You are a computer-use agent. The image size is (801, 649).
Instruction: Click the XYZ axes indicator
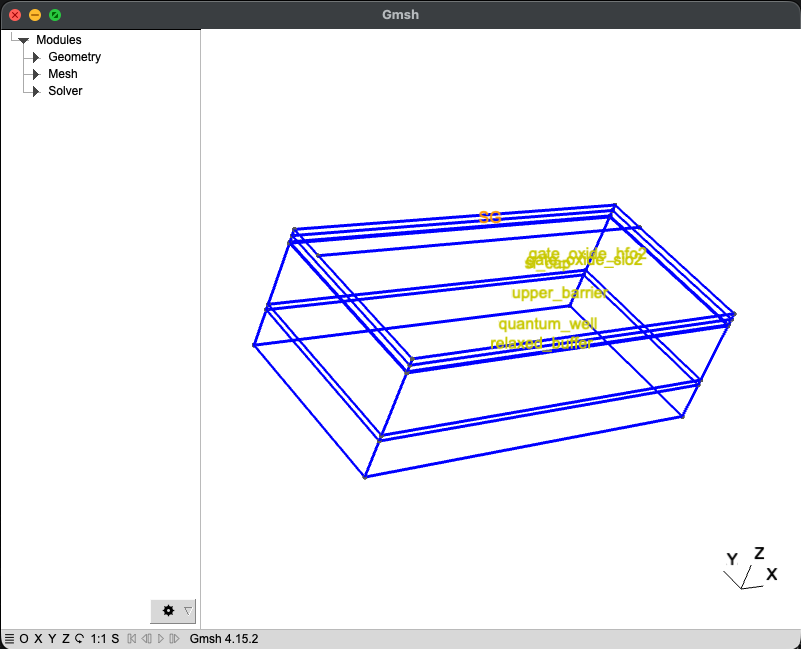pos(750,568)
